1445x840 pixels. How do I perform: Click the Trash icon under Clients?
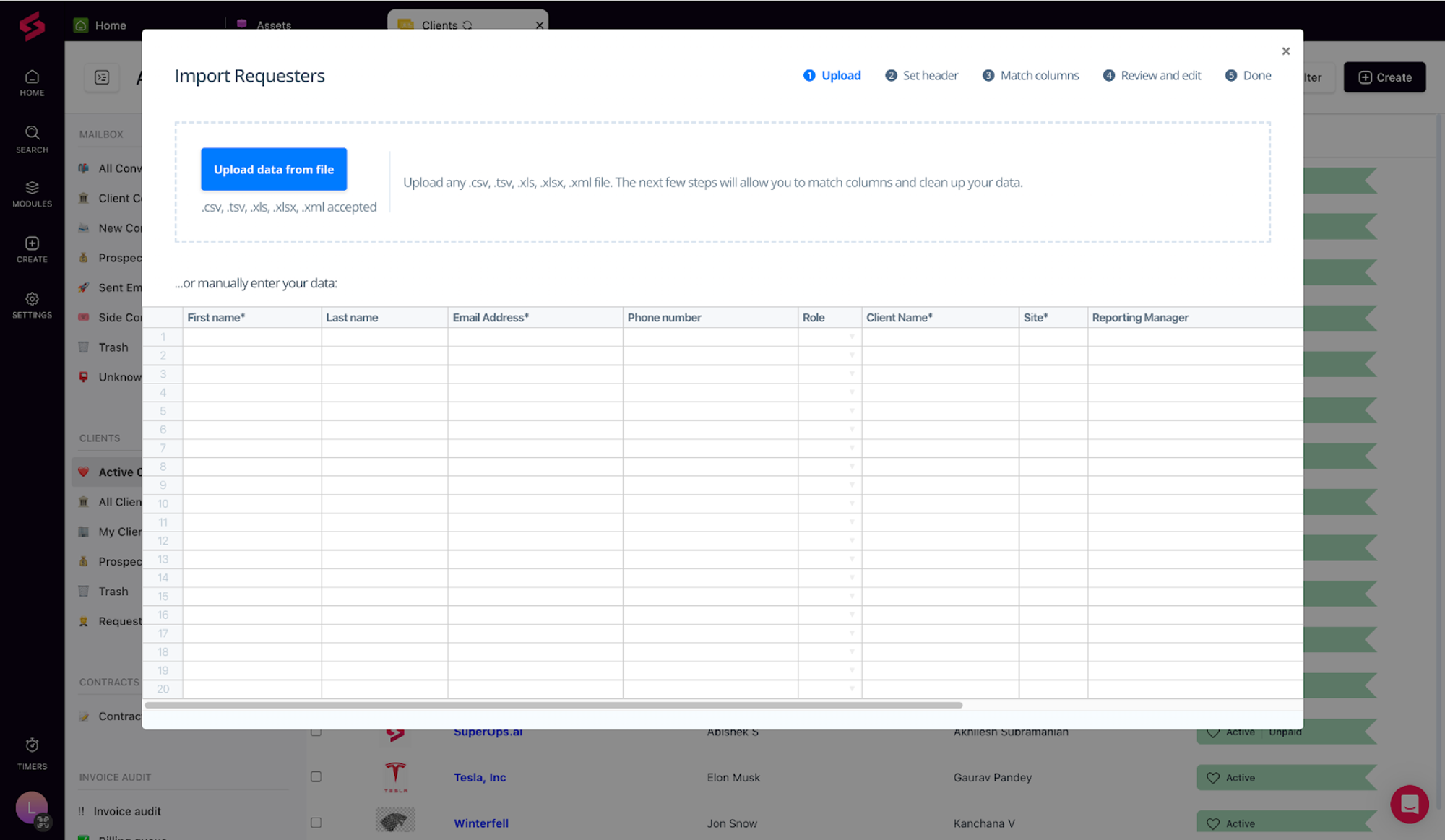point(84,592)
